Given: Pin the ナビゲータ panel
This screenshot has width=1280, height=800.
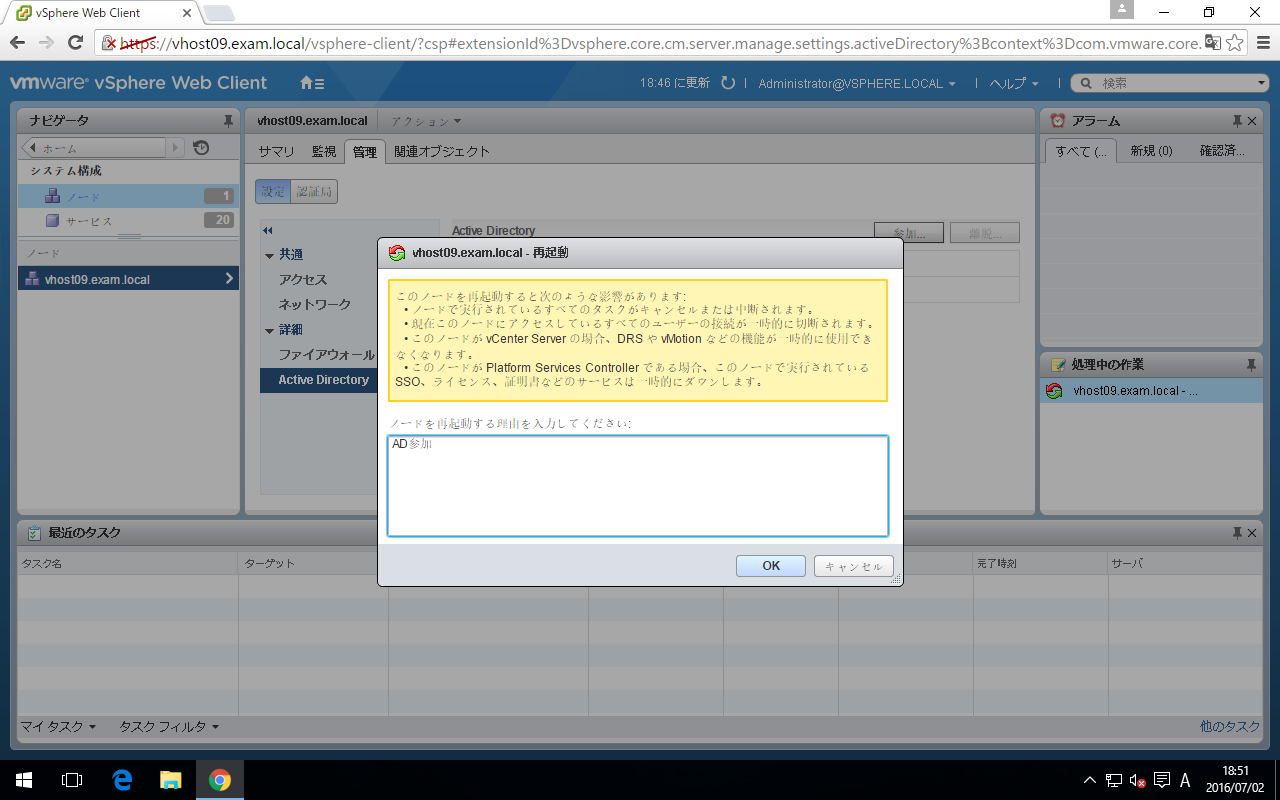Looking at the screenshot, I should (228, 121).
